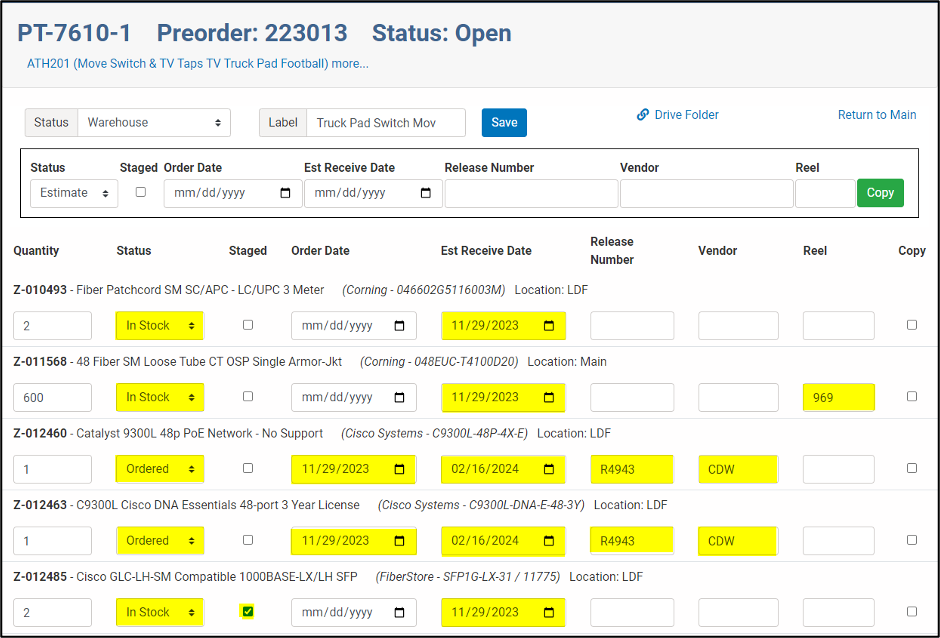Click the Truck Pad Switch Mov label field
This screenshot has width=940, height=638.
coord(385,123)
